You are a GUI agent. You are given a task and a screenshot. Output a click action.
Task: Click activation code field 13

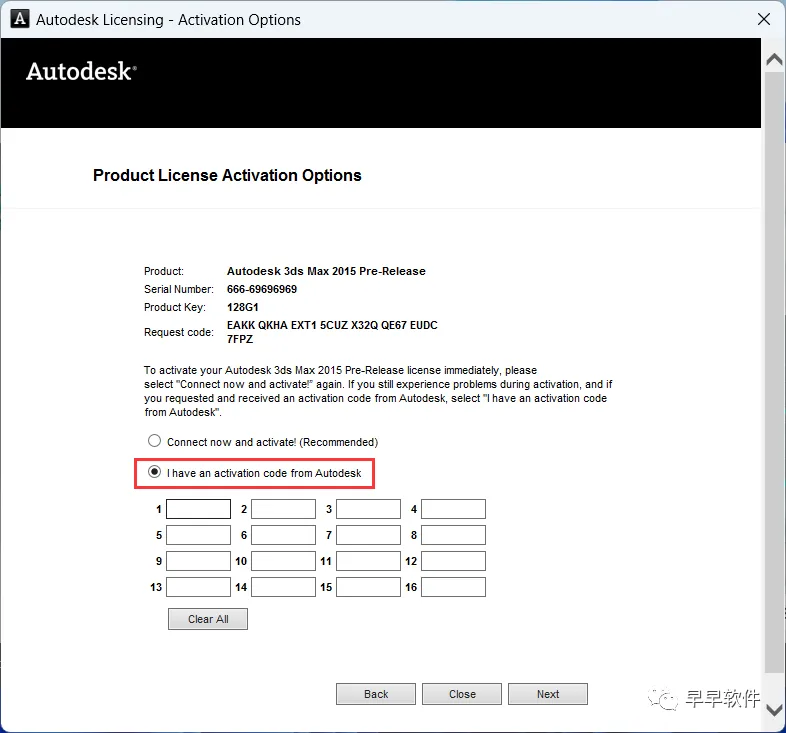(199, 587)
